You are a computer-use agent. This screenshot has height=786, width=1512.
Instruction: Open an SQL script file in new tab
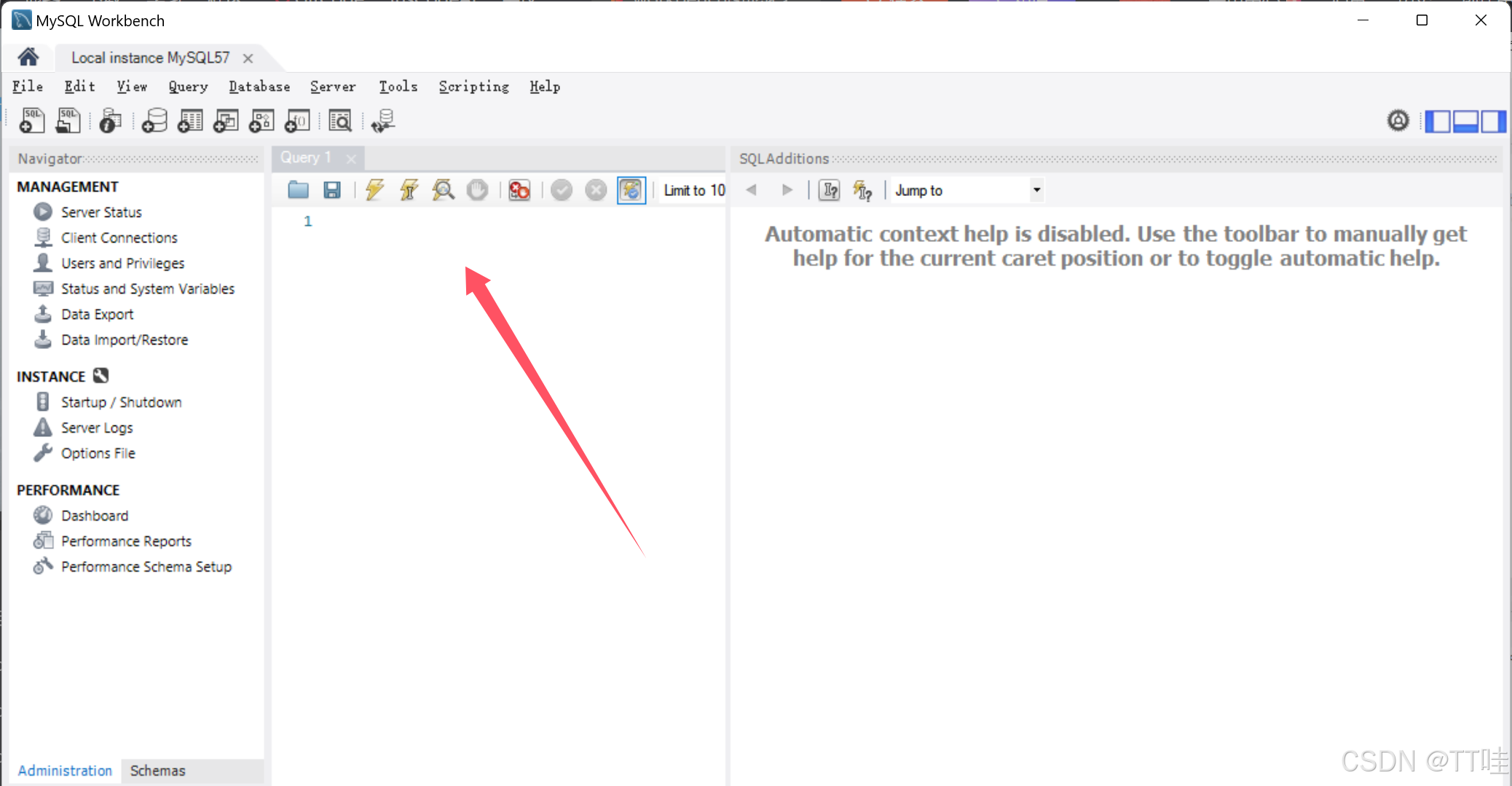tap(68, 120)
